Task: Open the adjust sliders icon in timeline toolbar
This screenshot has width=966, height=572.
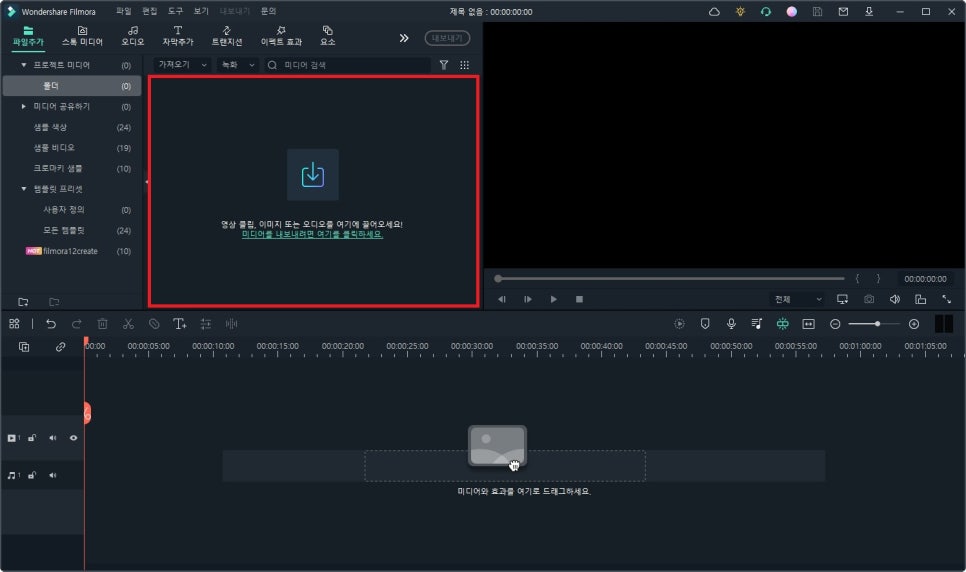Action: click(206, 324)
